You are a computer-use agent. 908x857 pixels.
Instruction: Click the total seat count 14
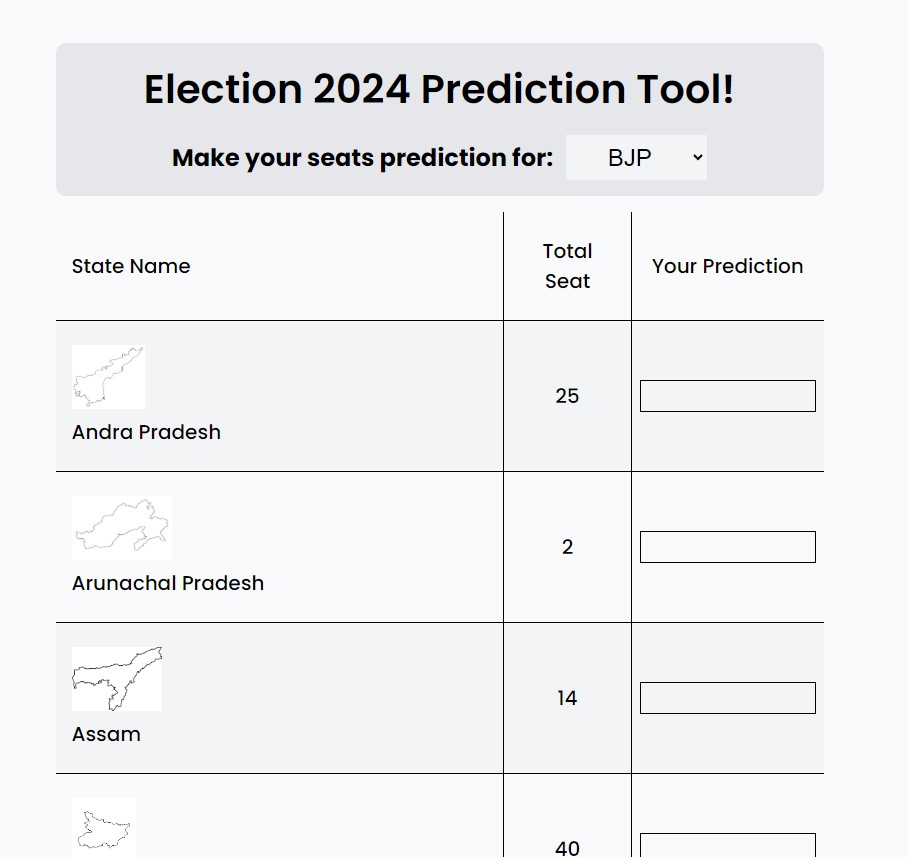pos(567,698)
